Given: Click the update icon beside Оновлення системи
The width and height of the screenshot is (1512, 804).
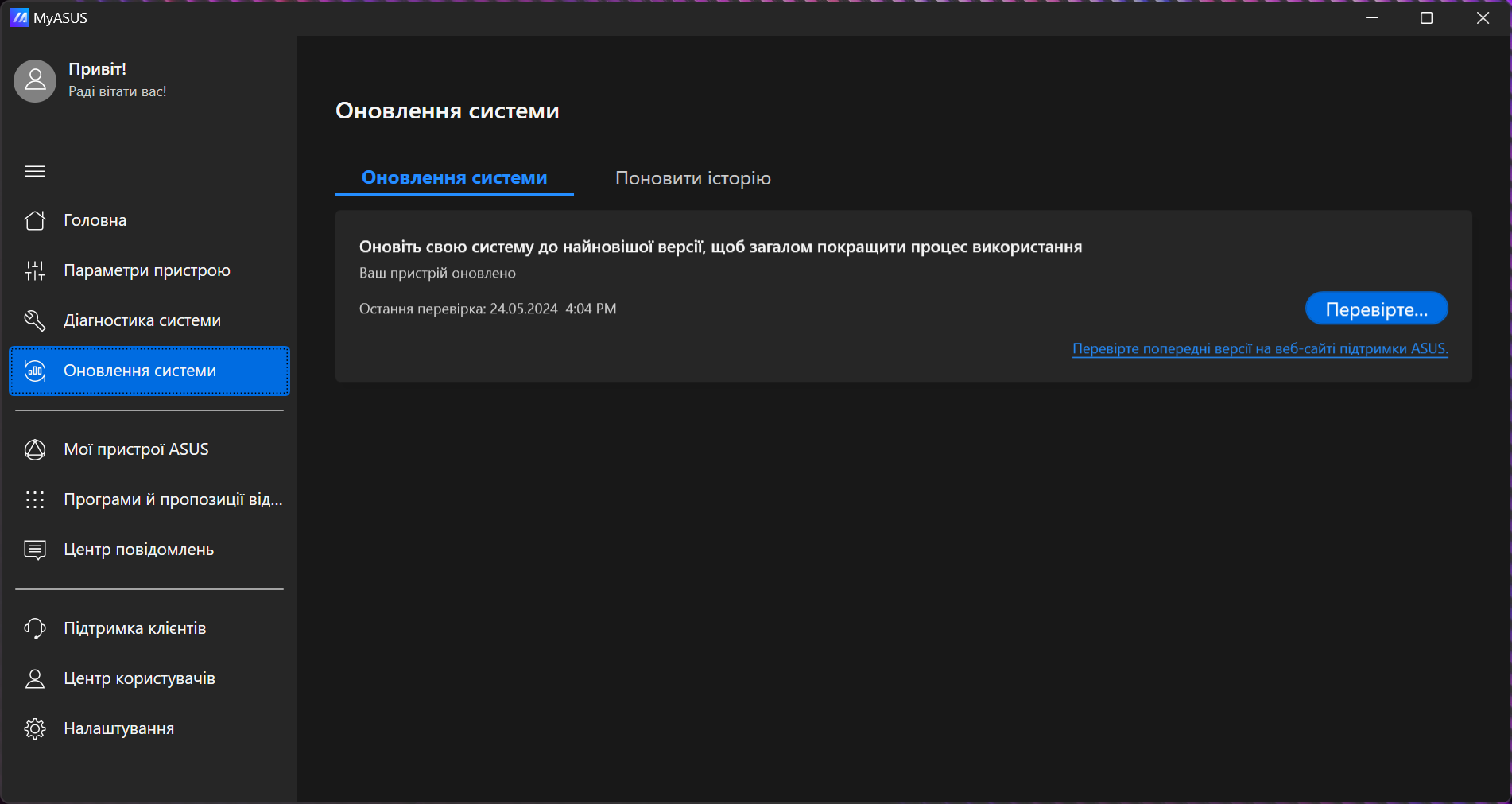Looking at the screenshot, I should click(35, 371).
